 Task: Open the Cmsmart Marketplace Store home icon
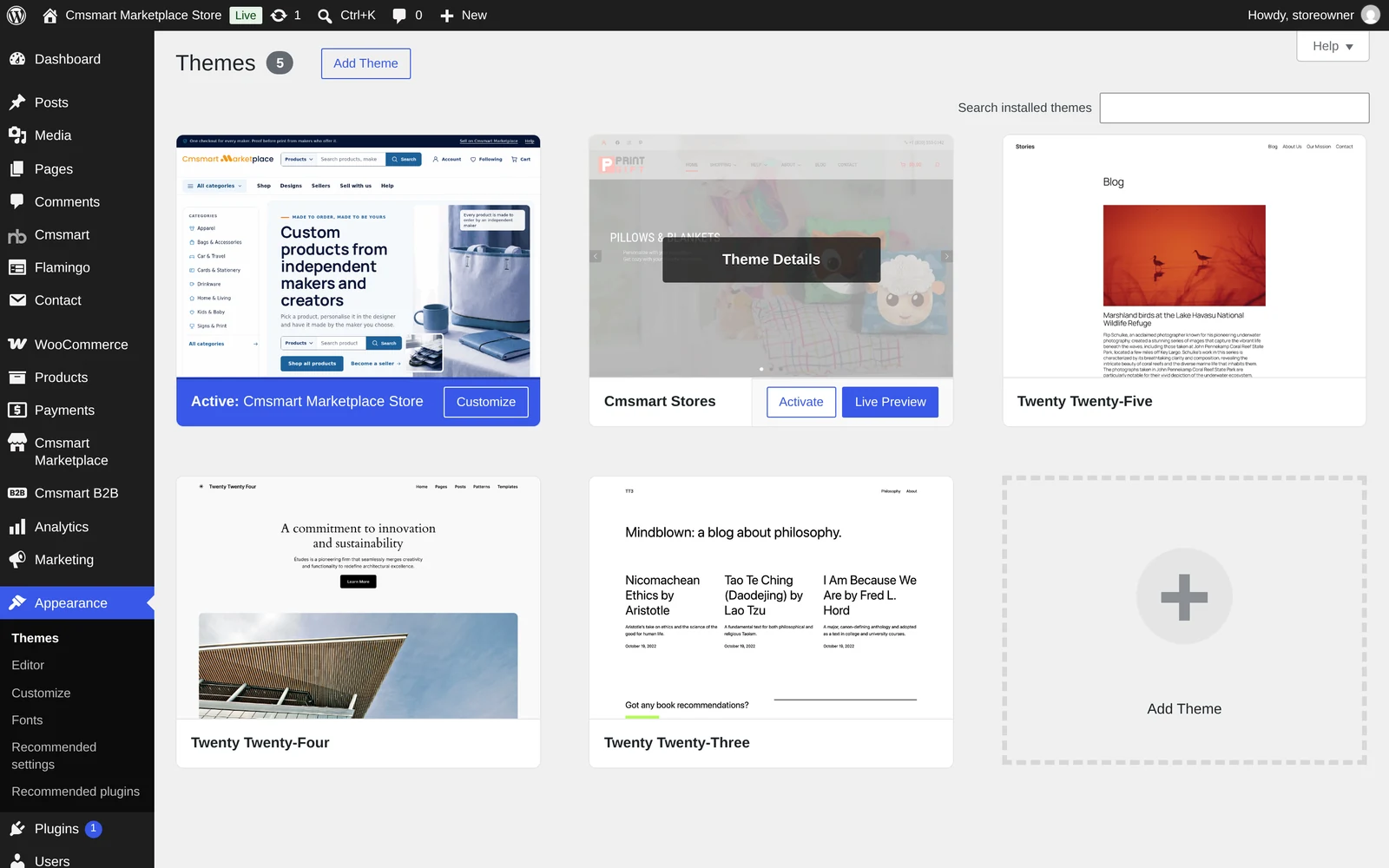tap(49, 15)
